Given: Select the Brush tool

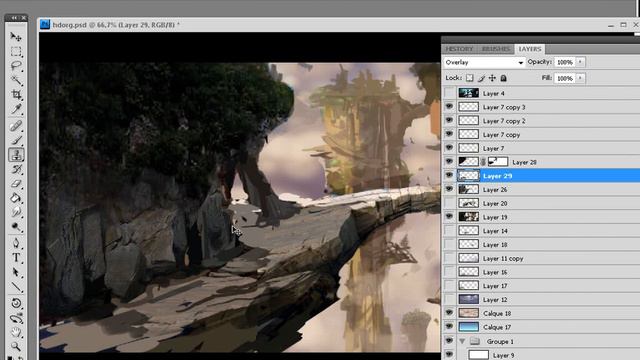Looking at the screenshot, I should (16, 140).
